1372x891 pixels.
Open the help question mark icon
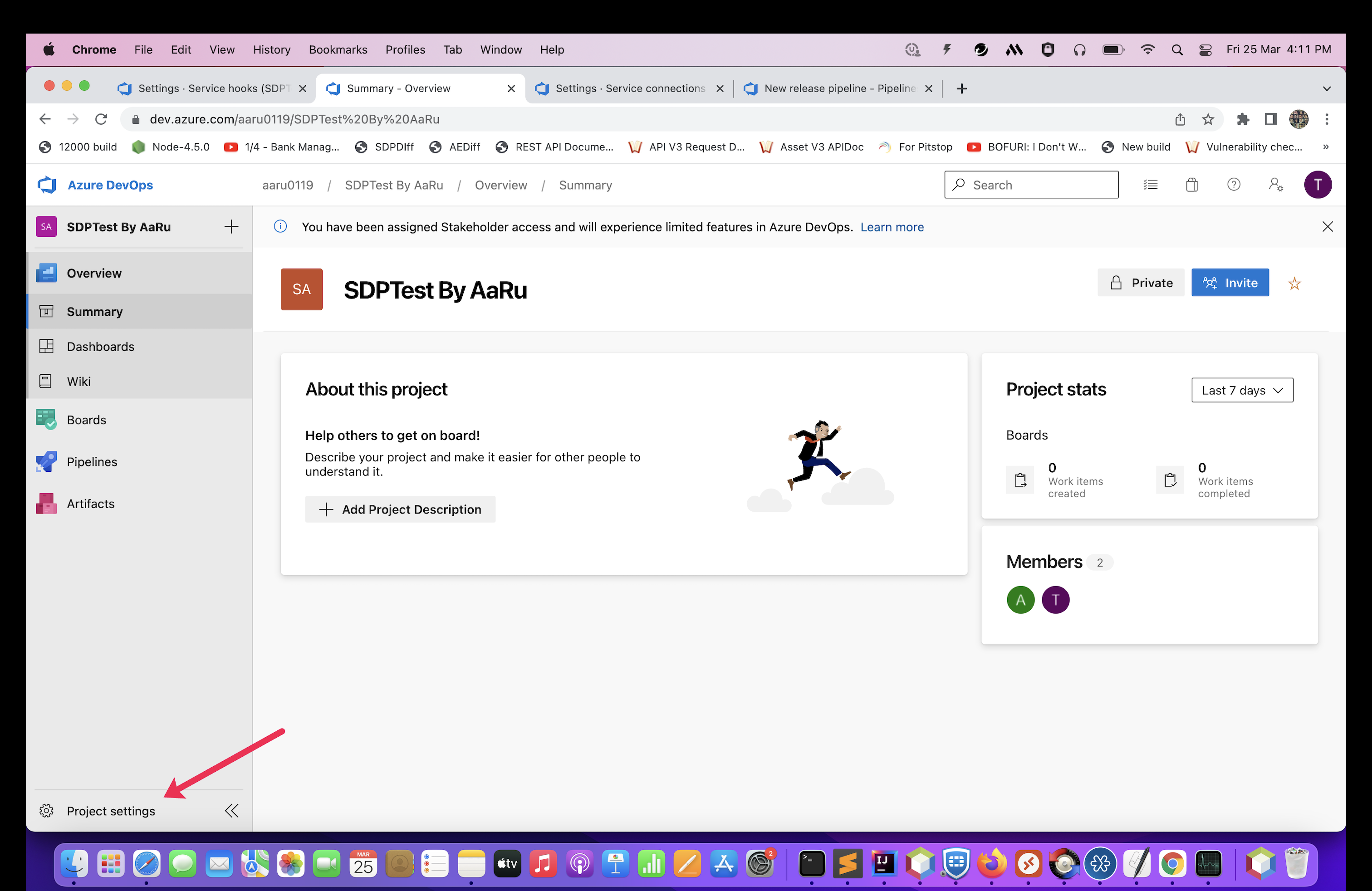[1233, 185]
